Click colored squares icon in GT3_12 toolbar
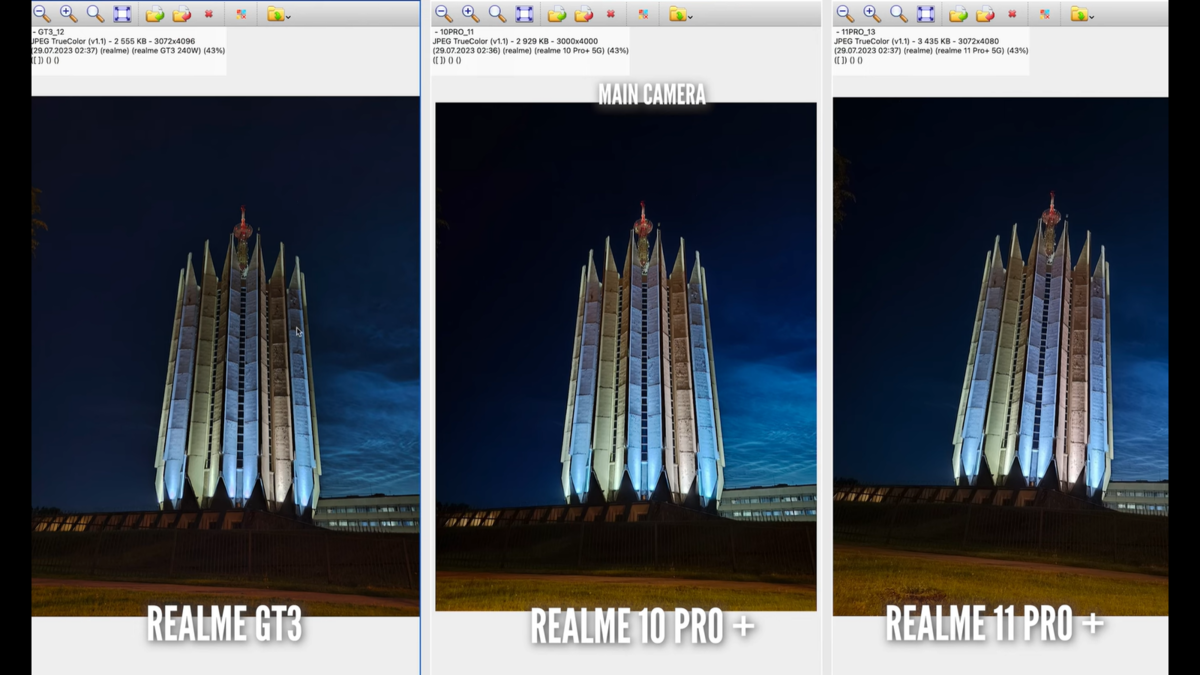 pos(241,14)
